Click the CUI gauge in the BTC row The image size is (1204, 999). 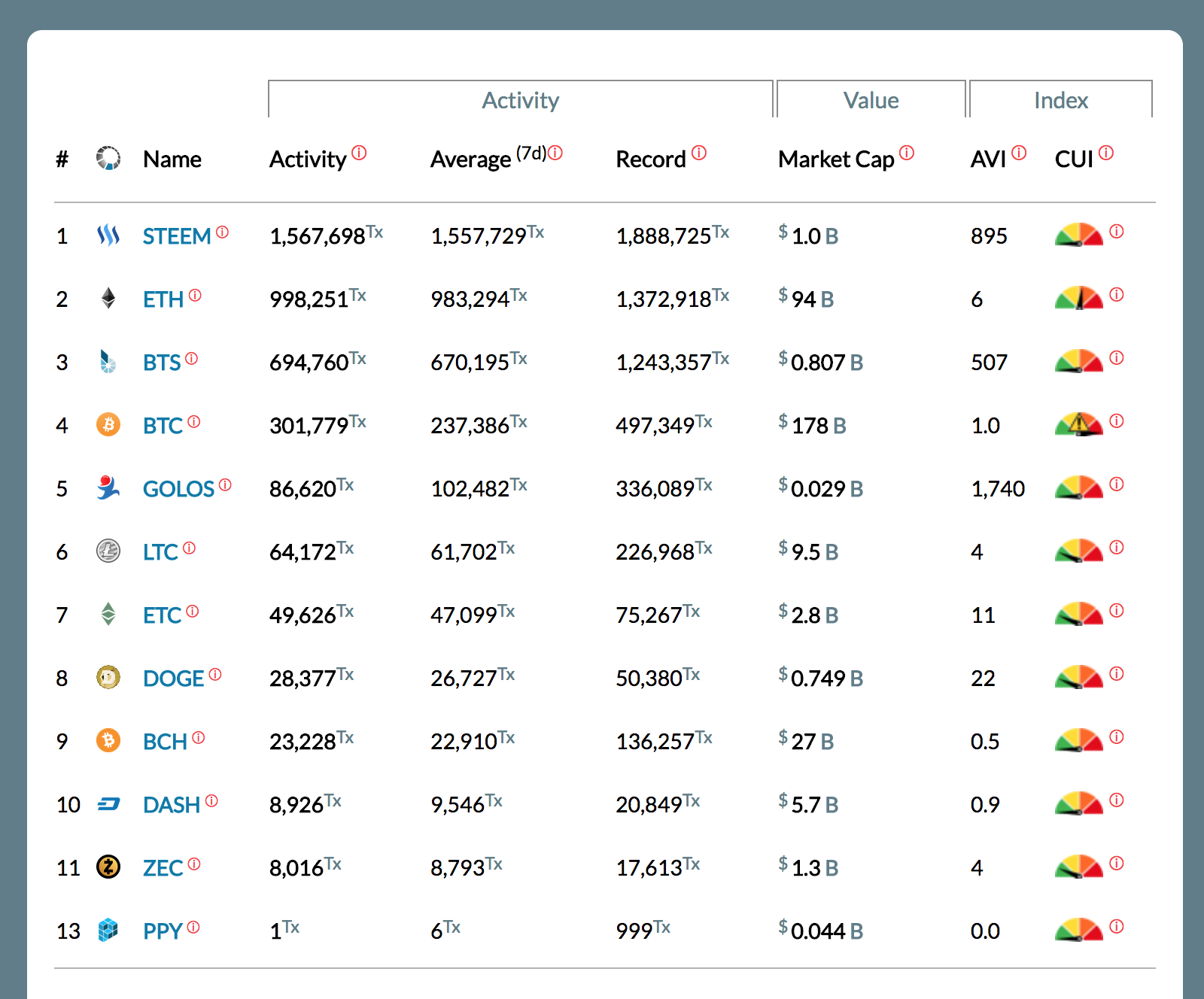(1079, 424)
